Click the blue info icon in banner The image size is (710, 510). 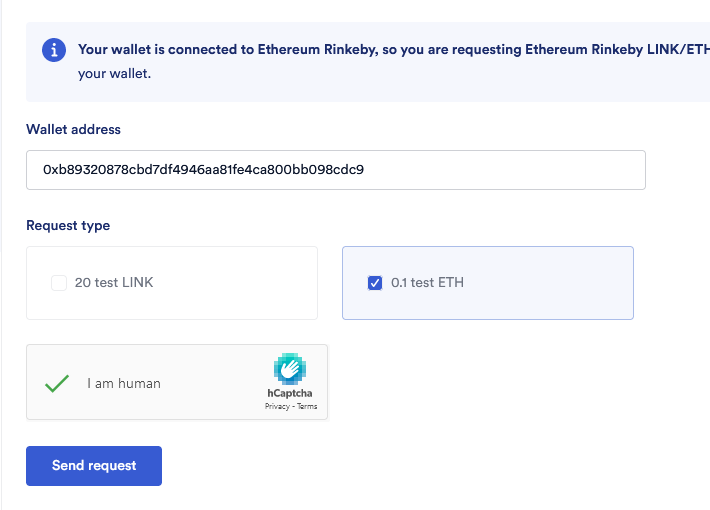point(54,50)
